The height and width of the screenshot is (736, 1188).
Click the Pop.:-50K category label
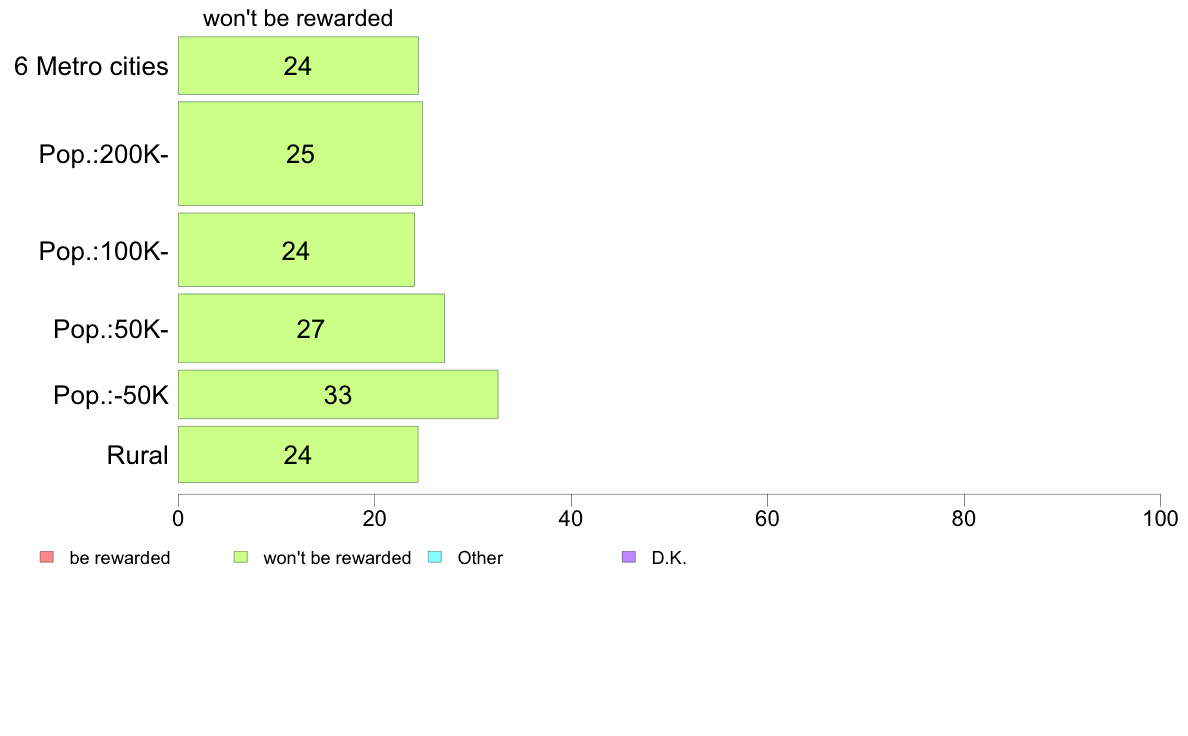tap(111, 395)
